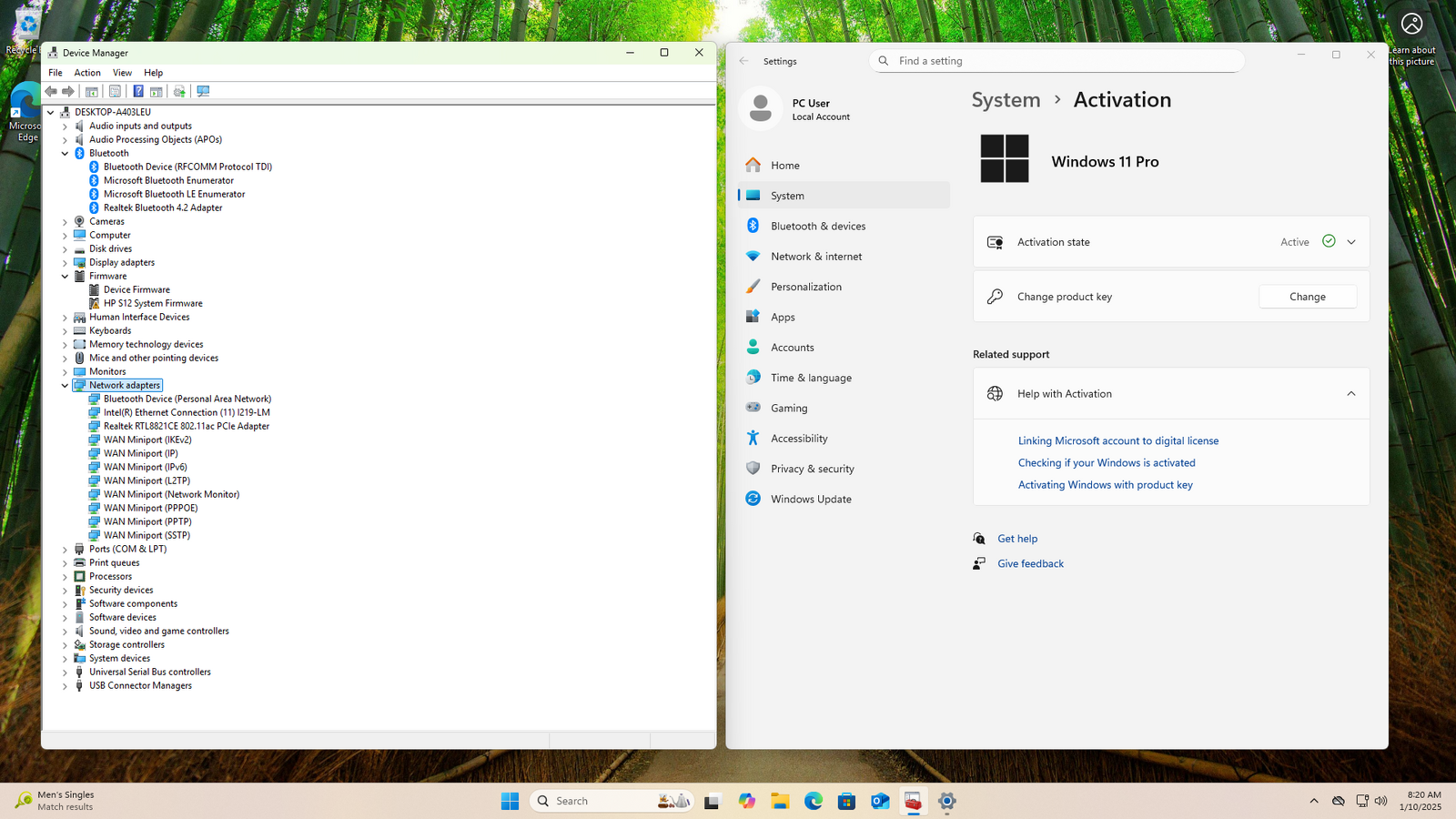Click the PC User profile avatar

pos(760,109)
